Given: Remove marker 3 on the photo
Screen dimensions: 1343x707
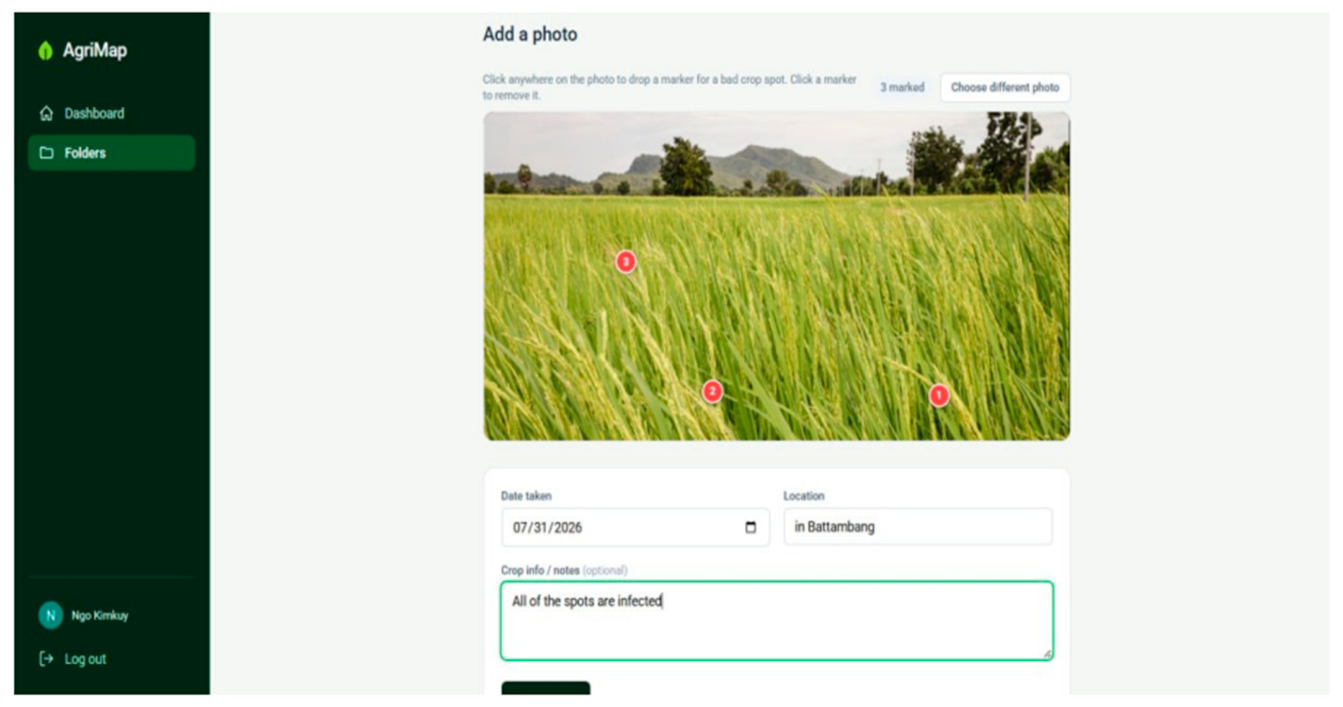Looking at the screenshot, I should click(x=626, y=262).
